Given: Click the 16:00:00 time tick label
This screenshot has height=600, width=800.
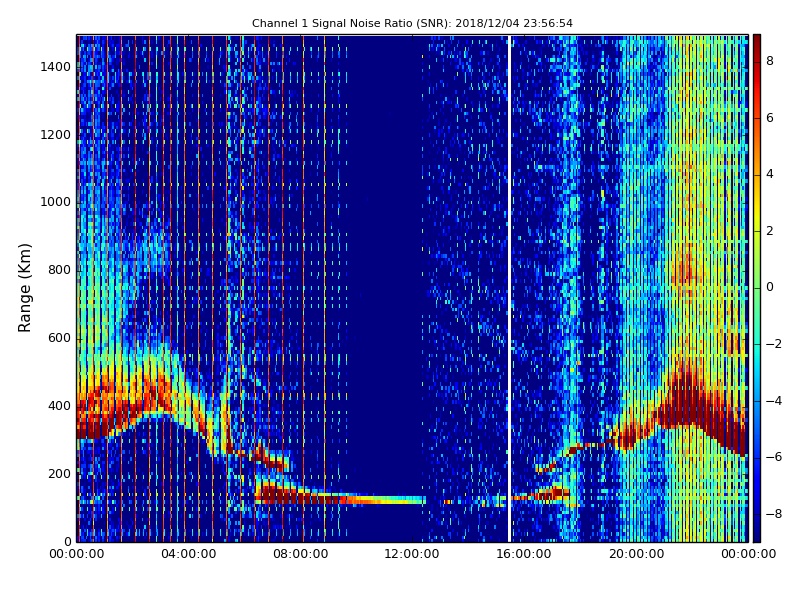Looking at the screenshot, I should click(524, 554).
